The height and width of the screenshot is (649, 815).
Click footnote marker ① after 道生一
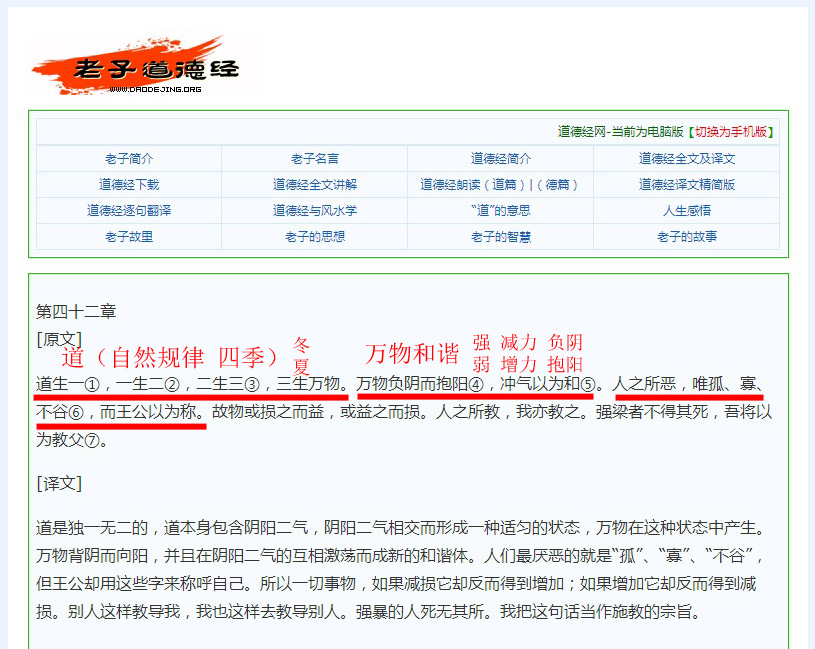(91, 385)
